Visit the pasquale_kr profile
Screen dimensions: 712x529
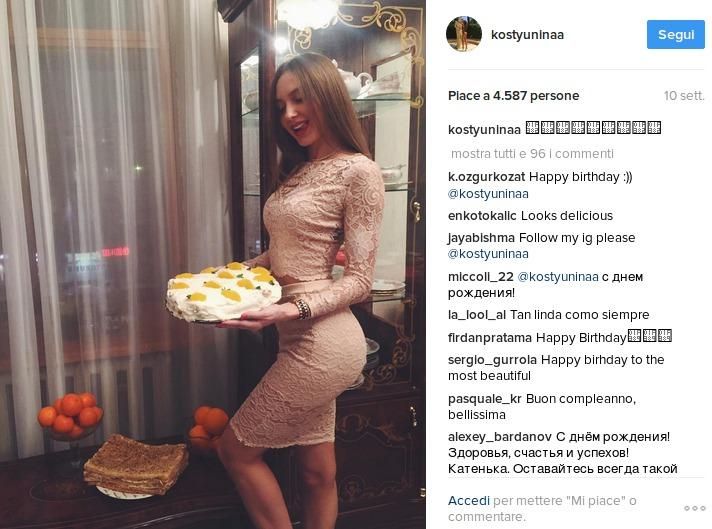point(485,399)
